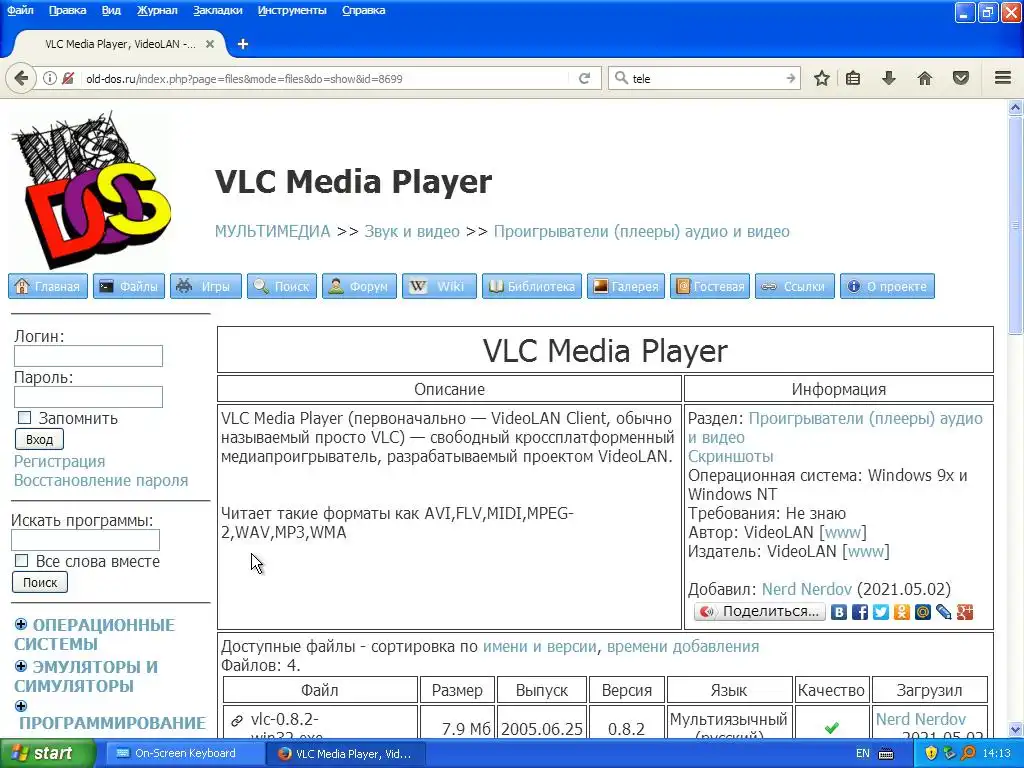
Task: Submit search with the go arrow
Action: tap(790, 78)
